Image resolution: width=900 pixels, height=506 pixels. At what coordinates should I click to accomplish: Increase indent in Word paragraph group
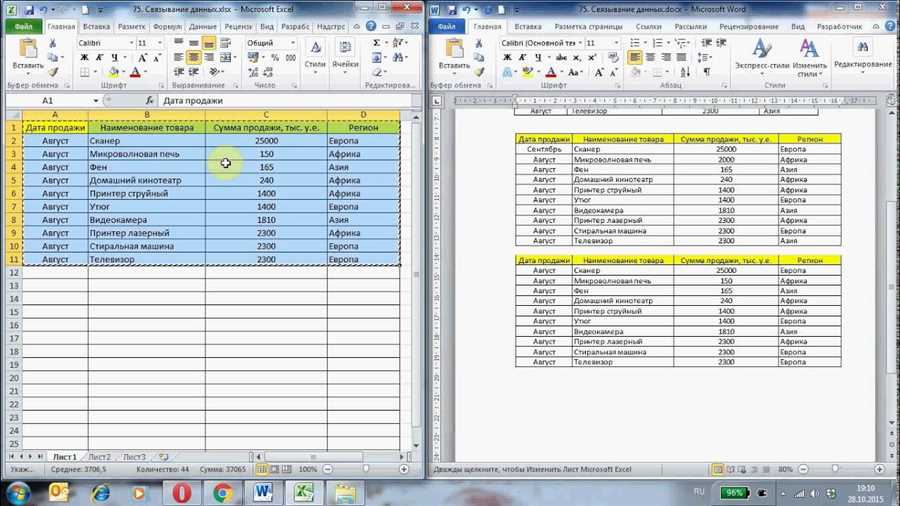(x=721, y=43)
